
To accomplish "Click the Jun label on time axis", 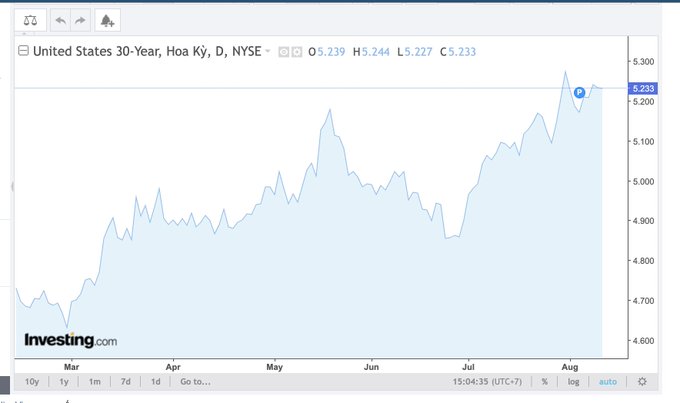I will click(x=371, y=367).
